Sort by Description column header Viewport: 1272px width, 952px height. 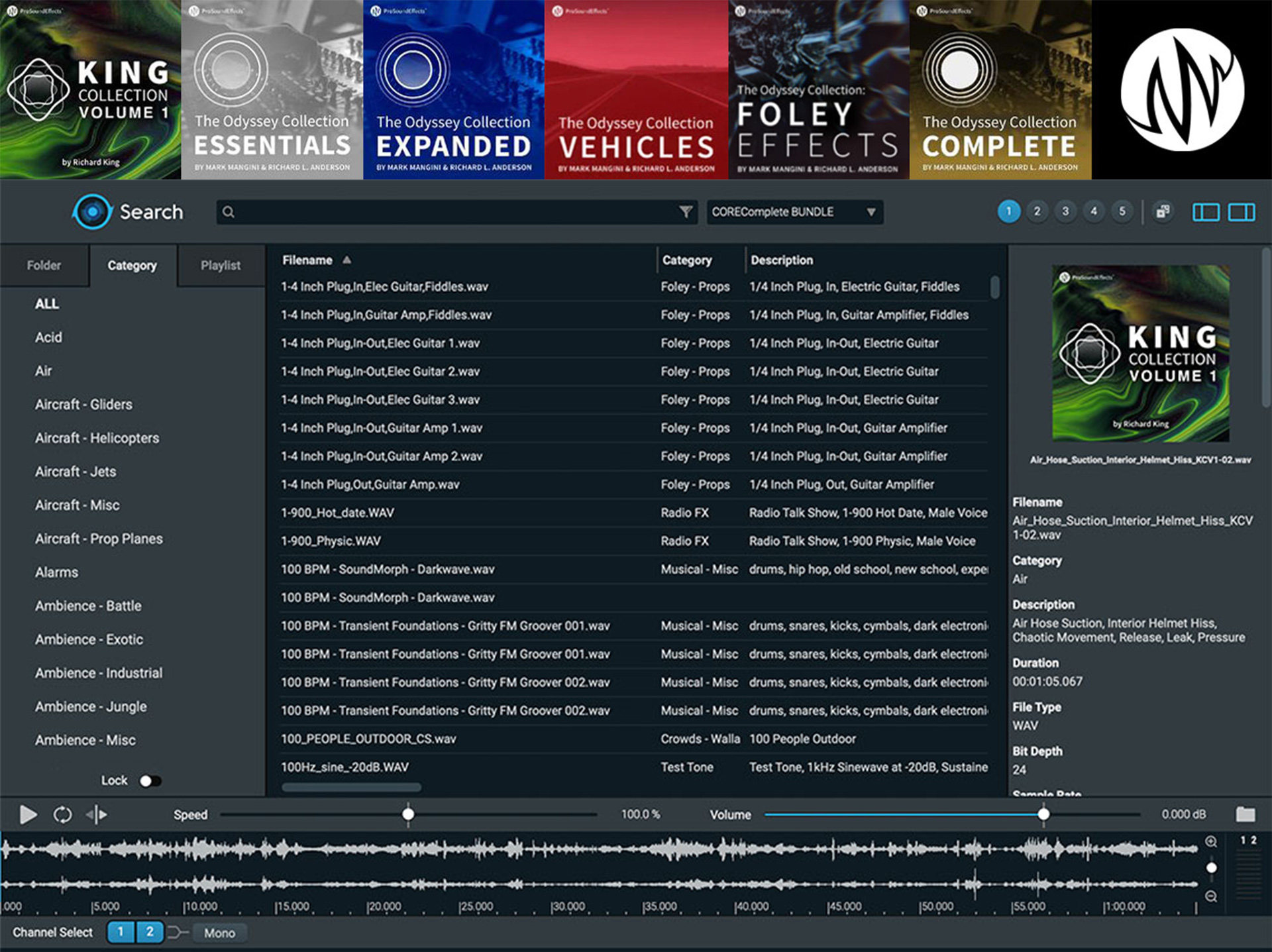tap(782, 260)
